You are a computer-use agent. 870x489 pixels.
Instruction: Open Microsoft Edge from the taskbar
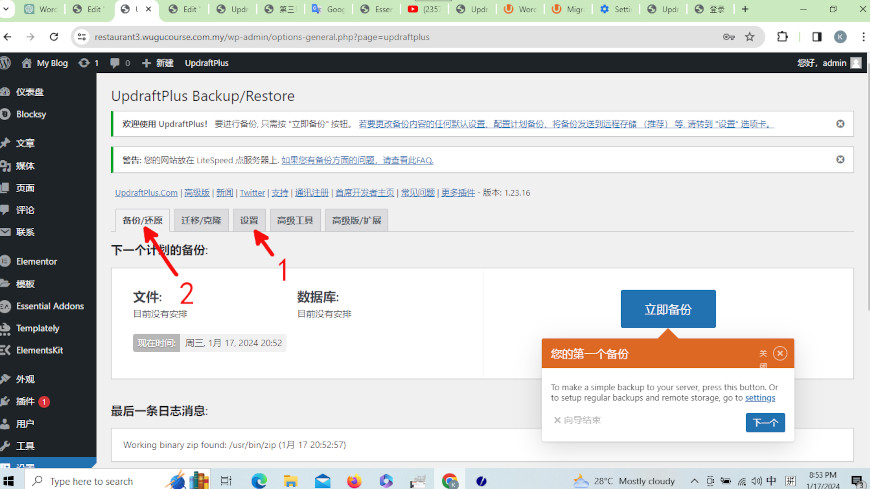[260, 481]
